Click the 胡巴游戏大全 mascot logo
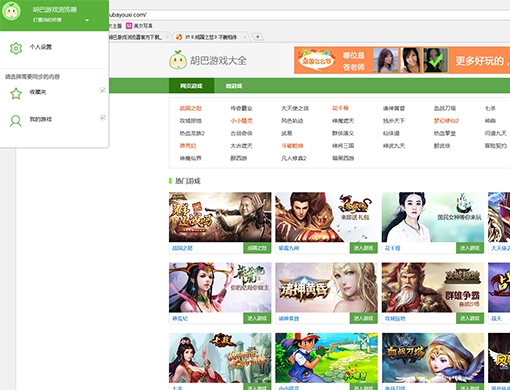The image size is (510, 390). (x=178, y=60)
